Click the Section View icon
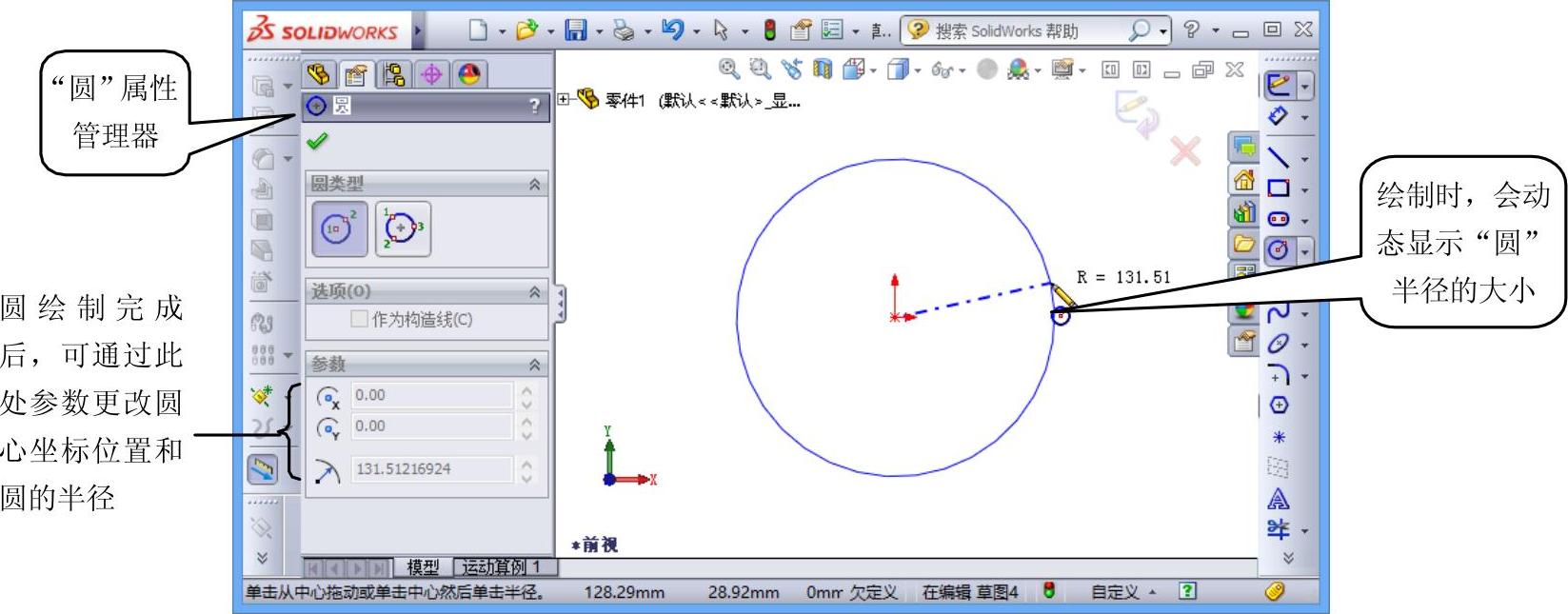1568x614 pixels. point(823,69)
